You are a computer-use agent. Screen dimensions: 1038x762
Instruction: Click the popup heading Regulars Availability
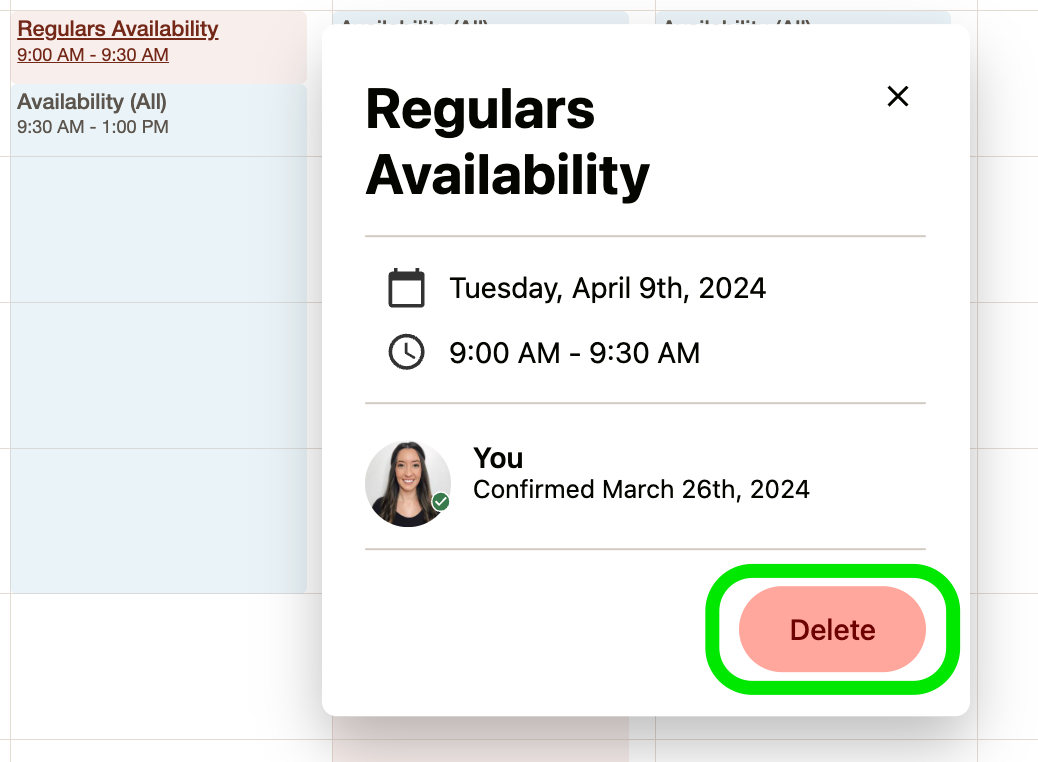point(508,142)
